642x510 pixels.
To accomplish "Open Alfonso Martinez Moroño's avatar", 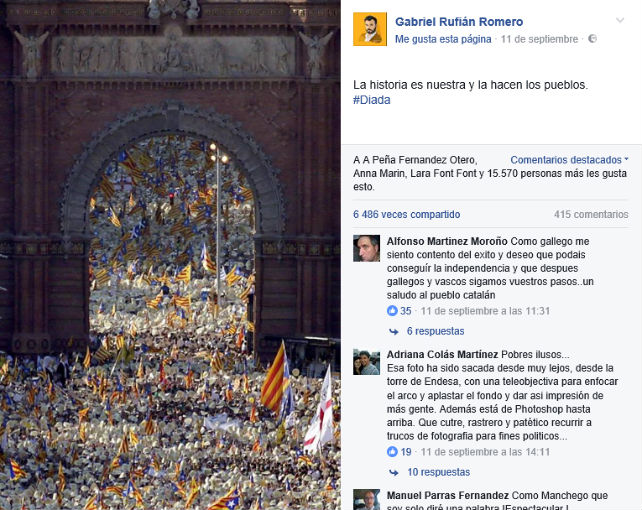I will (x=366, y=248).
